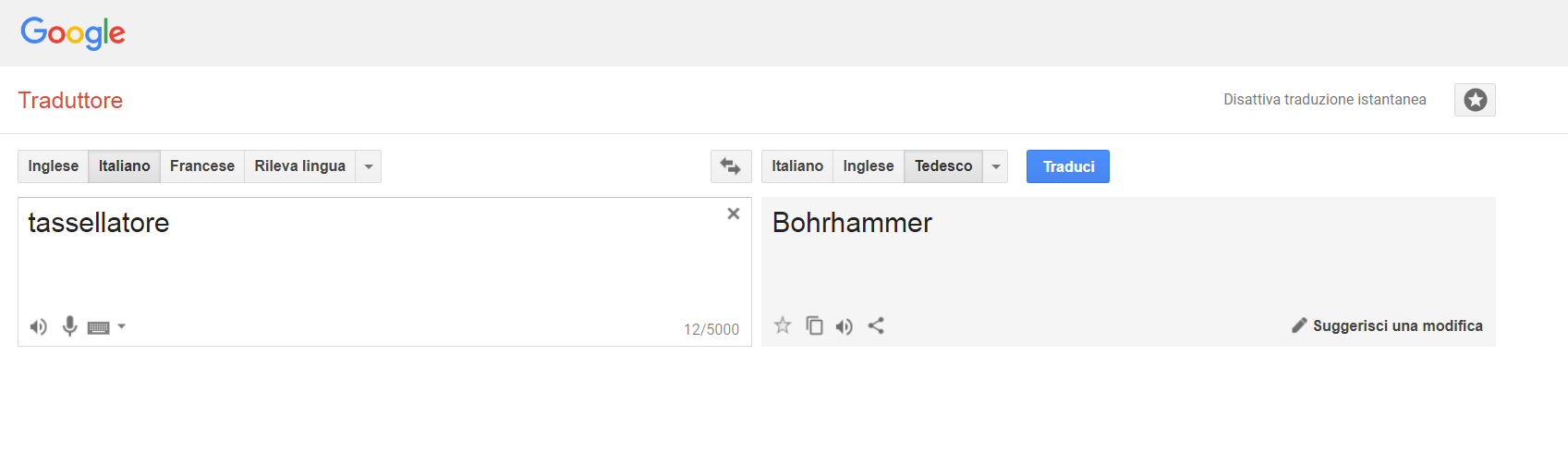Copy the translated text
This screenshot has width=1568, height=454.
coord(814,325)
